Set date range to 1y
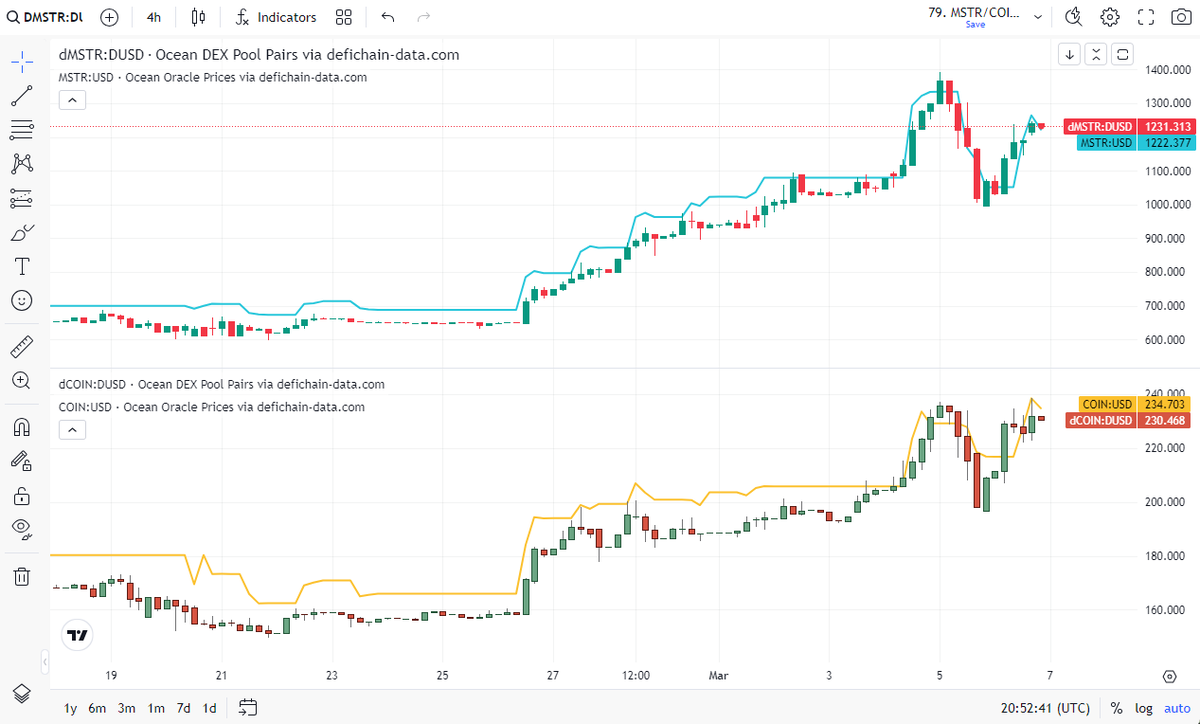 [x=70, y=708]
